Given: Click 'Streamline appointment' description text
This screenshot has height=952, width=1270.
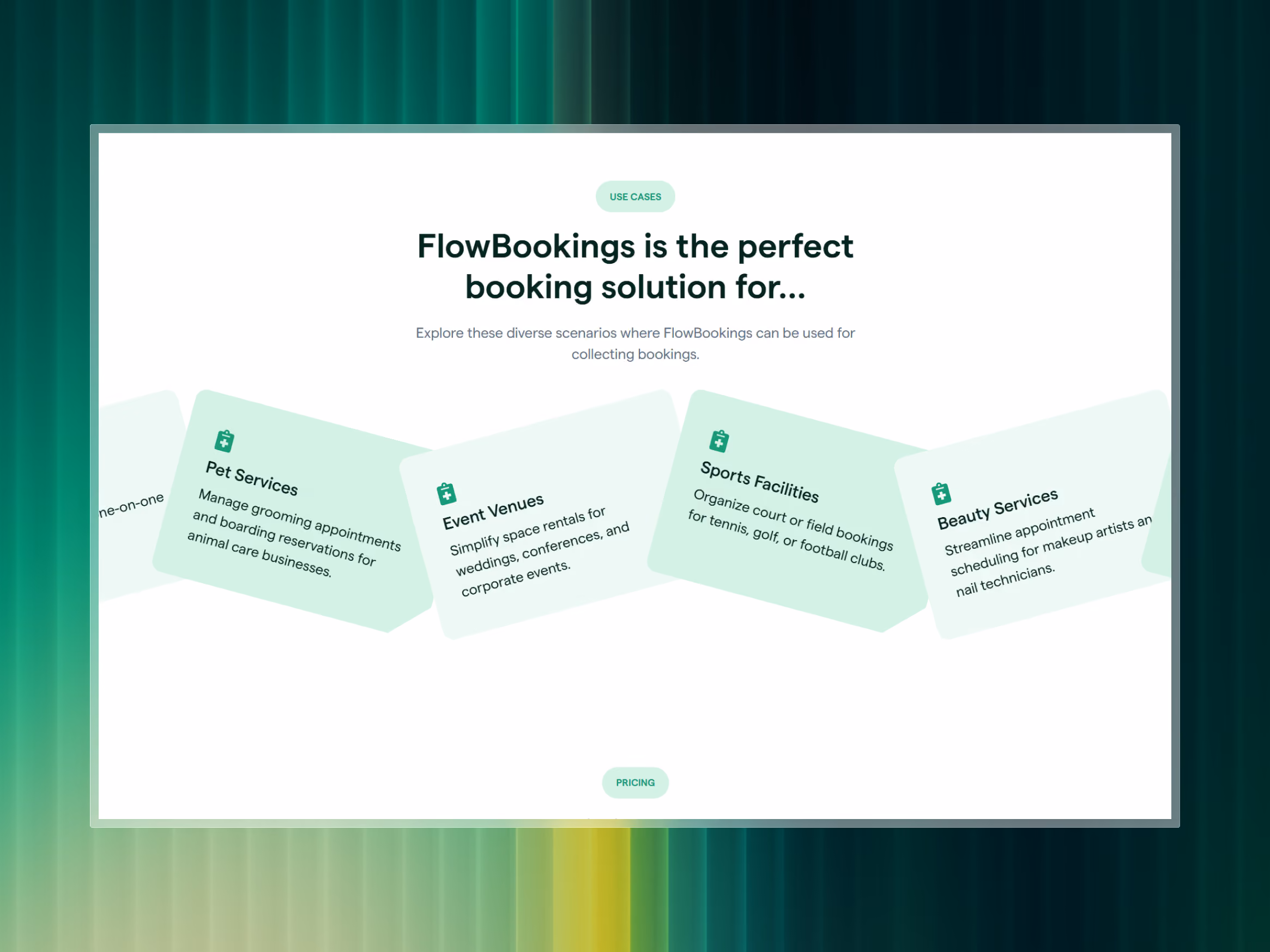Looking at the screenshot, I should (1048, 551).
